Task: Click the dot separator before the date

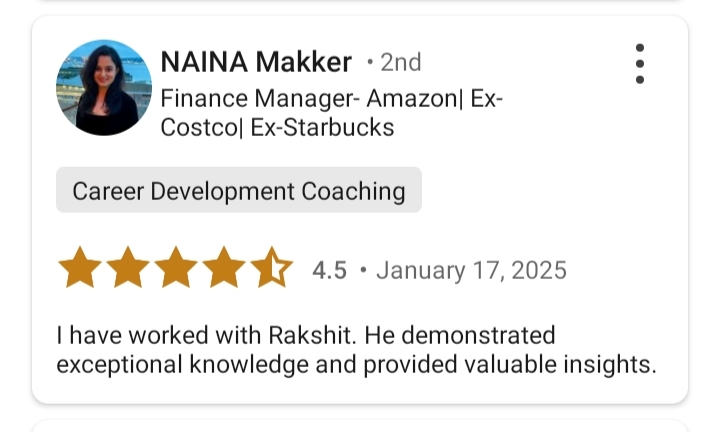Action: 362,270
